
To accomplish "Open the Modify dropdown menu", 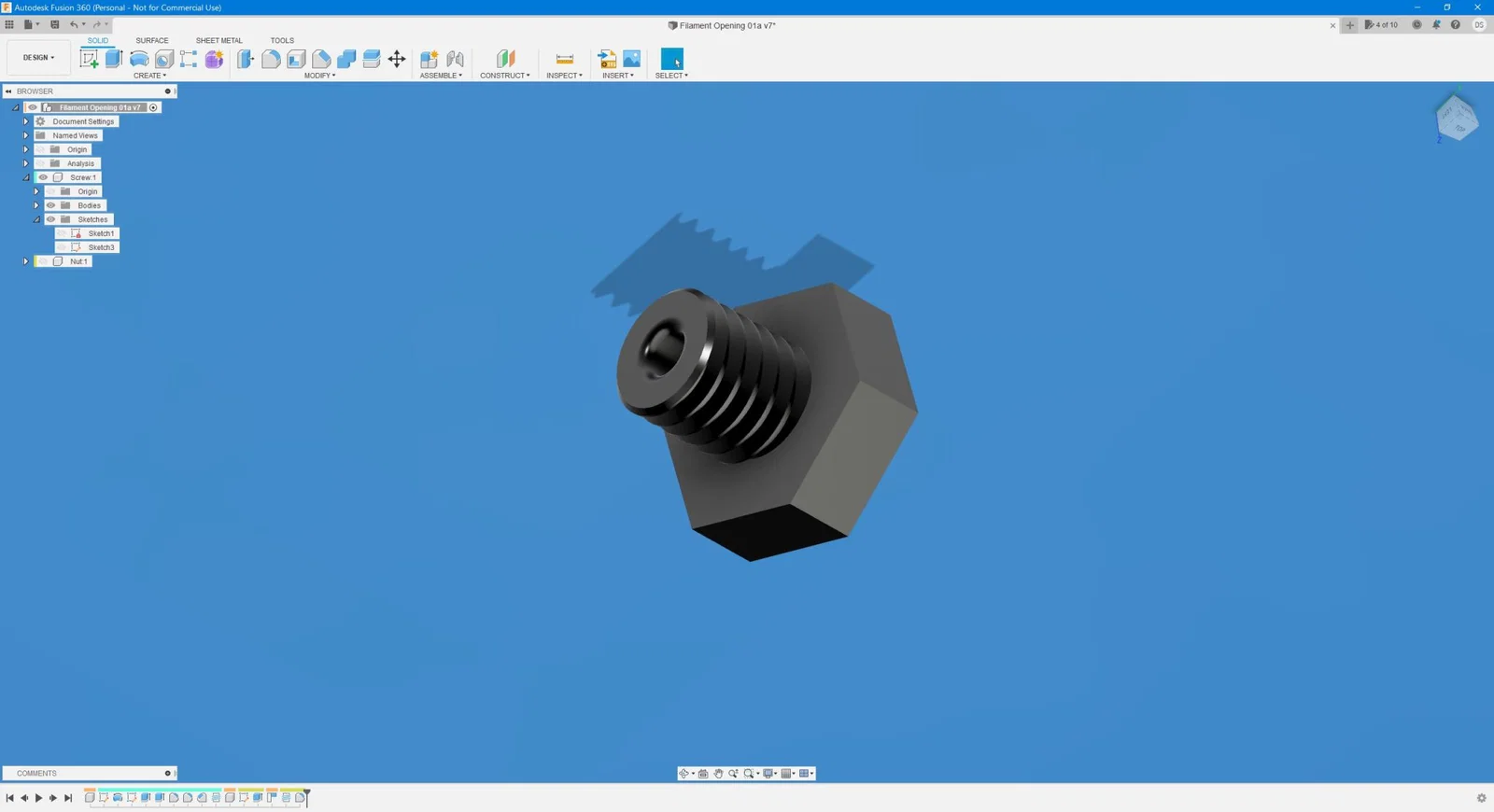I will 319,76.
